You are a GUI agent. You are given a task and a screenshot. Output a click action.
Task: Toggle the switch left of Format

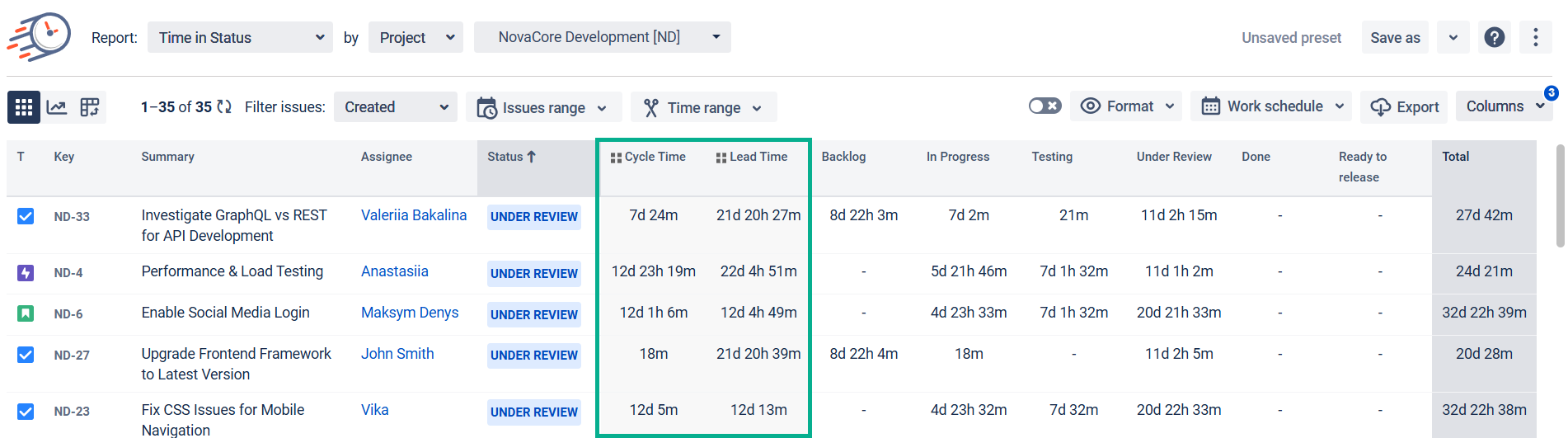point(1045,106)
